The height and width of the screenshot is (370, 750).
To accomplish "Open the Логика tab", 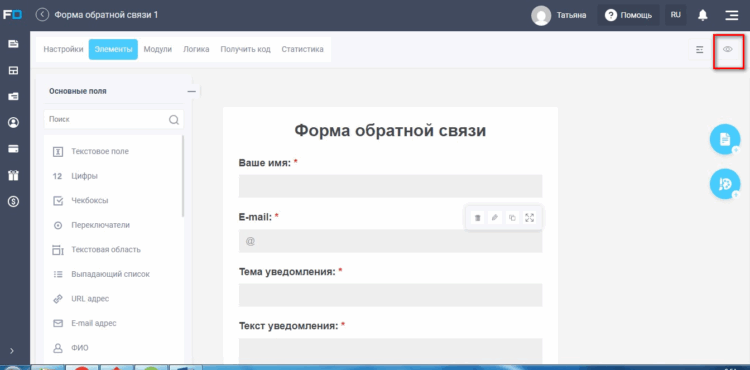I will 196,49.
